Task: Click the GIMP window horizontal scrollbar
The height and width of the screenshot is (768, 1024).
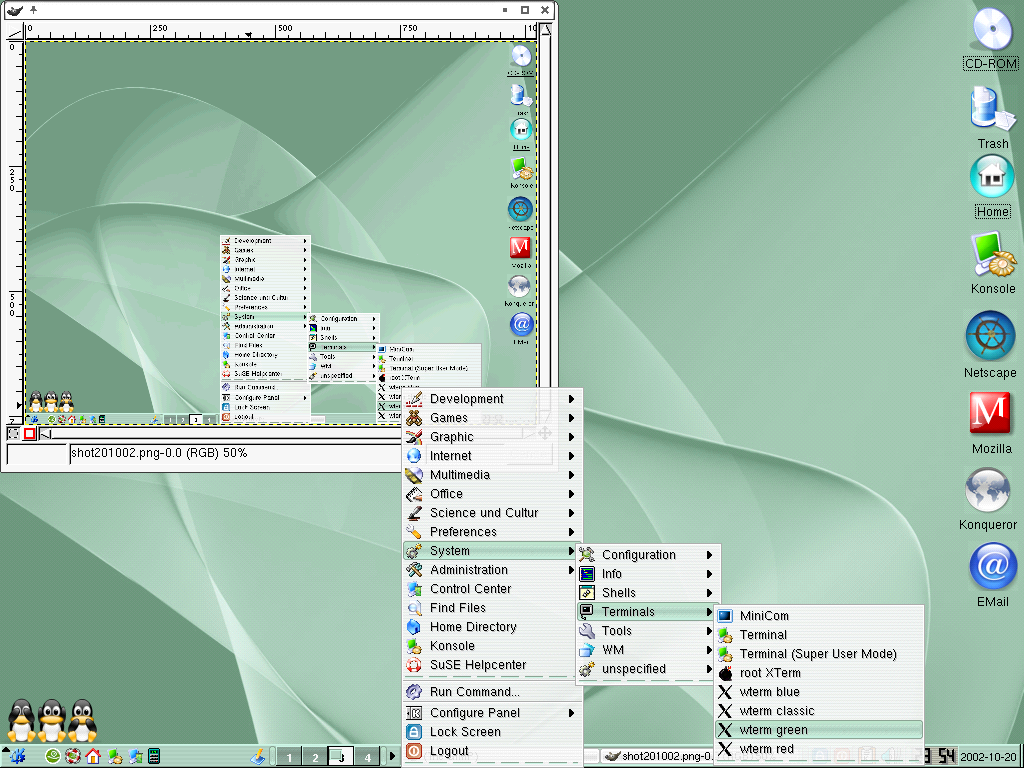Action: pyautogui.click(x=222, y=434)
